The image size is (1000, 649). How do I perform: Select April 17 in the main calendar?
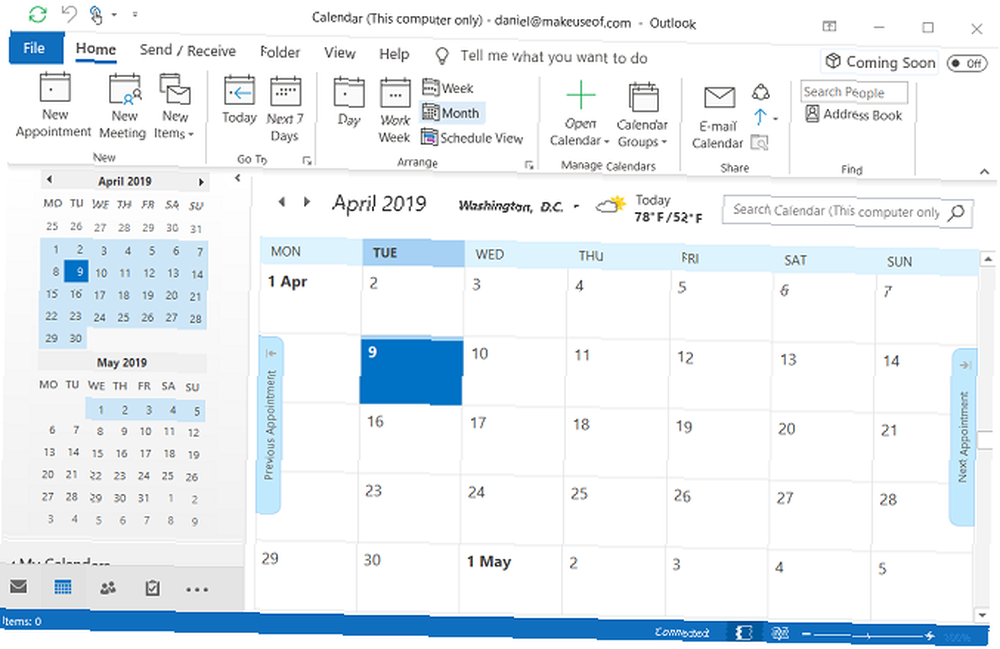tap(513, 441)
